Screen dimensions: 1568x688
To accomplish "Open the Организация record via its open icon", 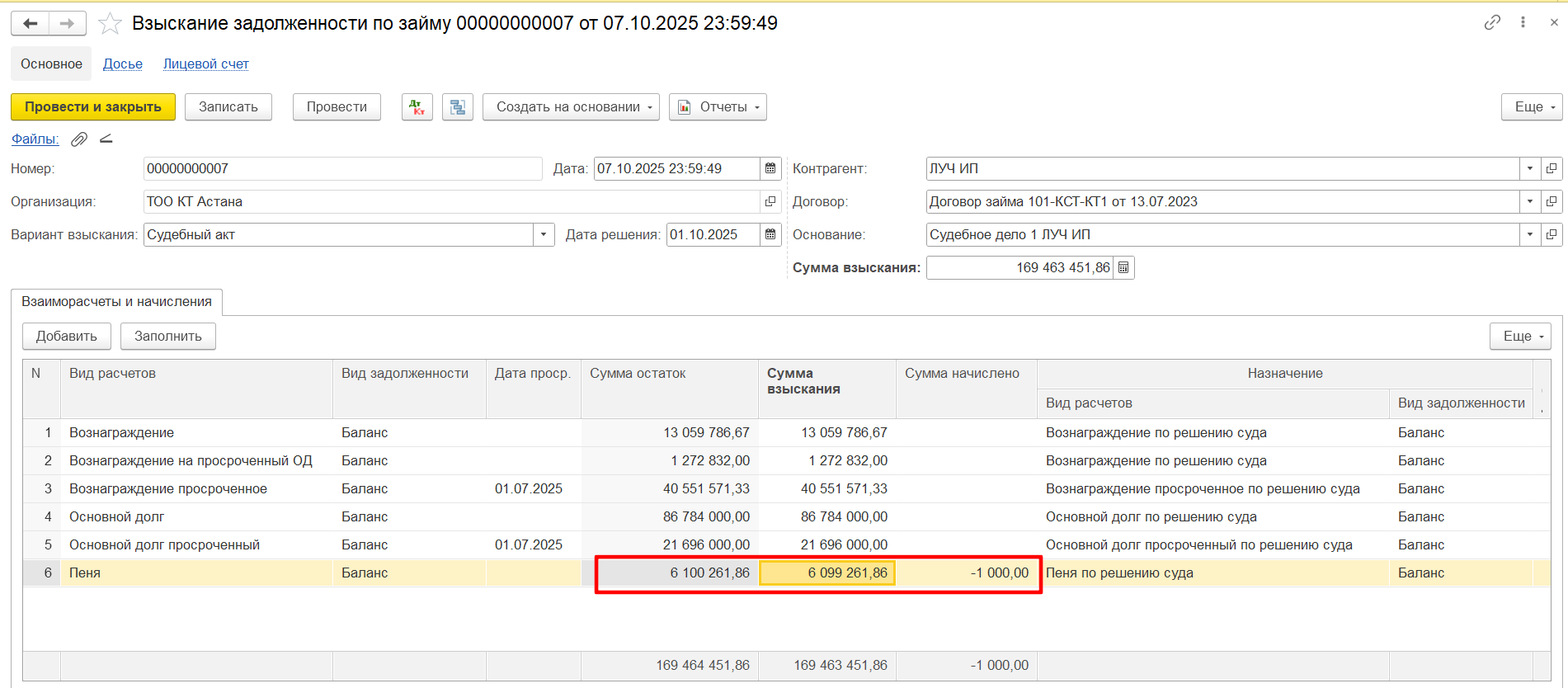I will click(x=770, y=201).
